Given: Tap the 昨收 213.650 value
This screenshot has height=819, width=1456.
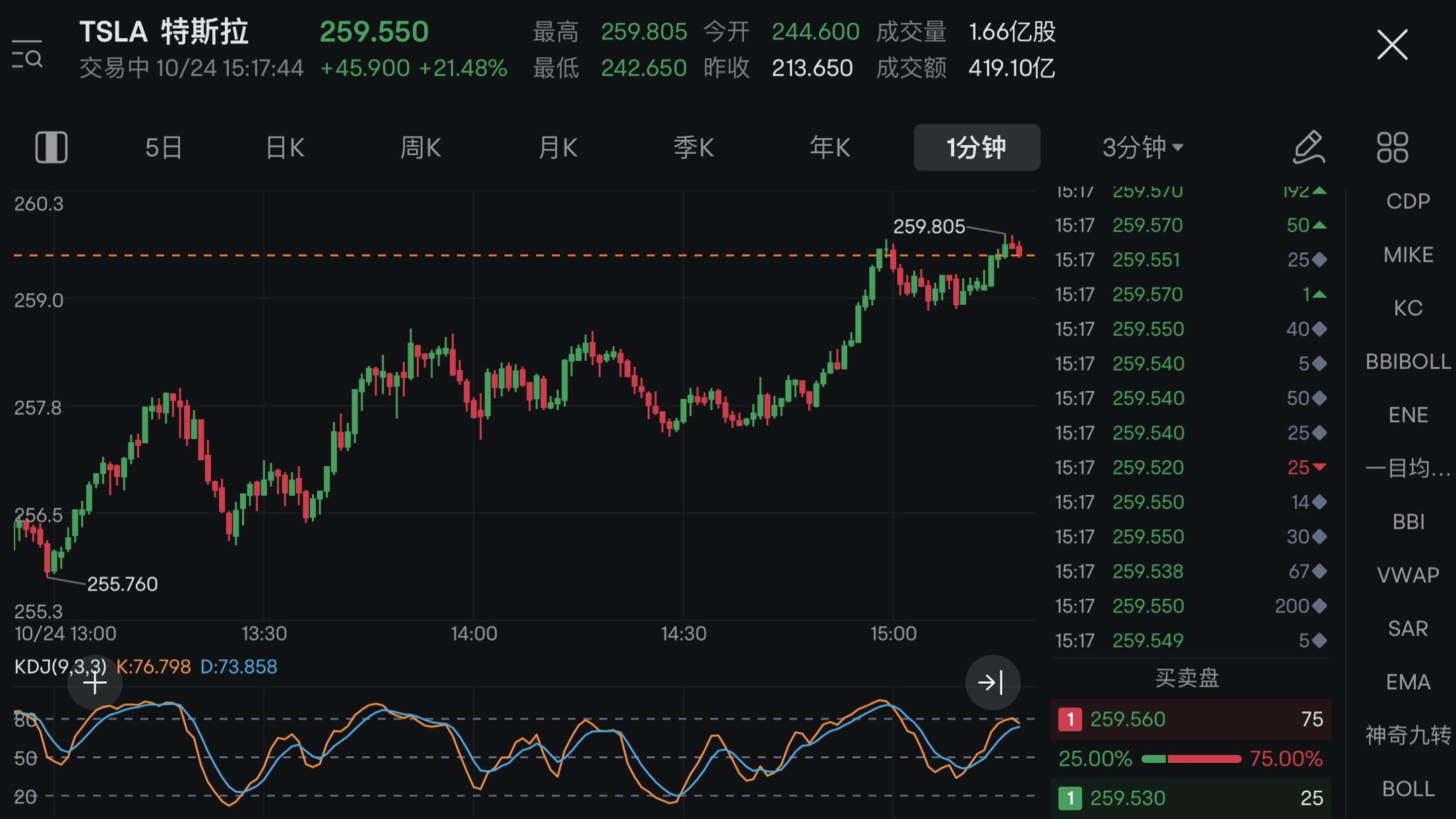Looking at the screenshot, I should [x=812, y=68].
